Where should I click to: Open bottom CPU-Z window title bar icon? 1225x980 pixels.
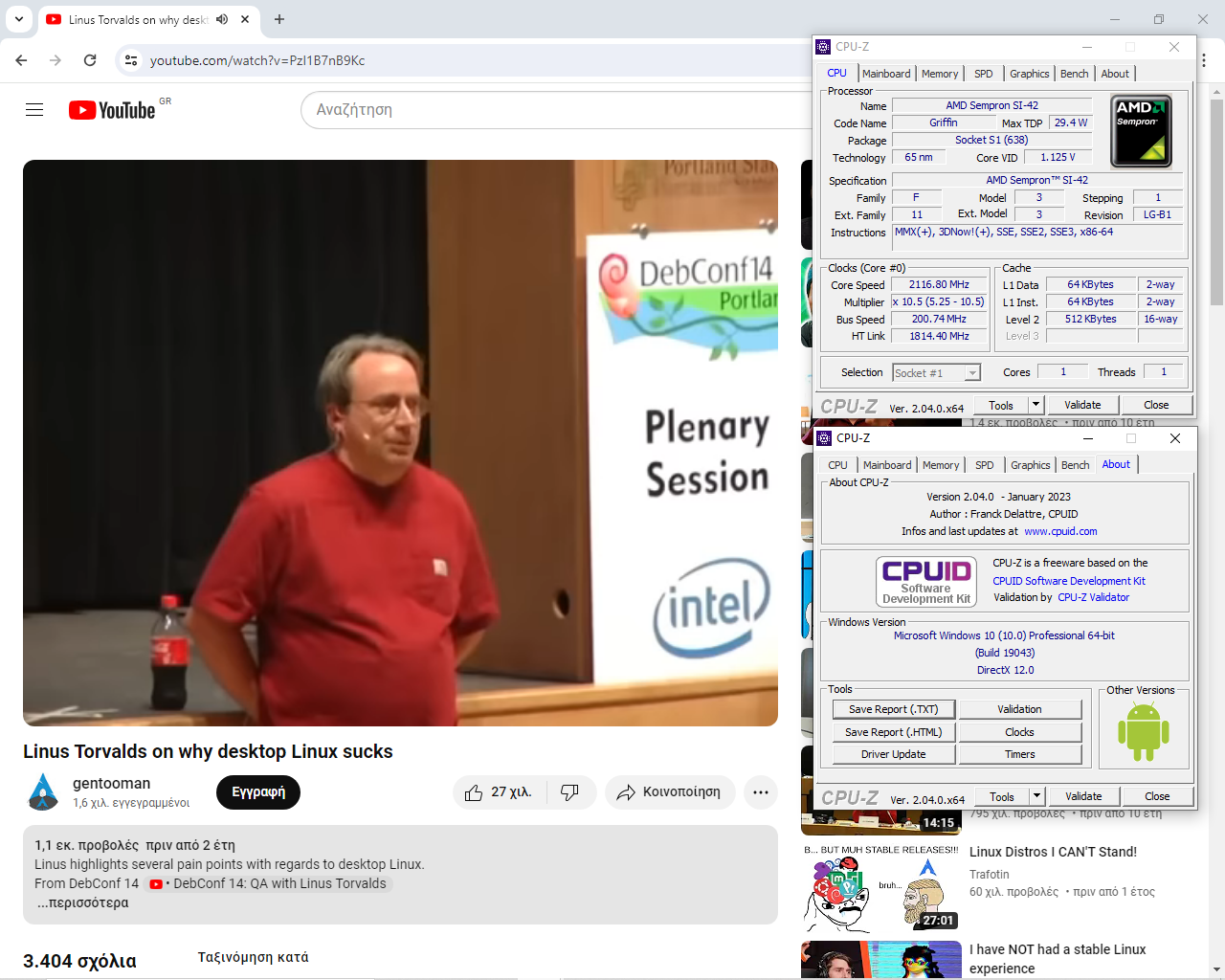point(824,438)
